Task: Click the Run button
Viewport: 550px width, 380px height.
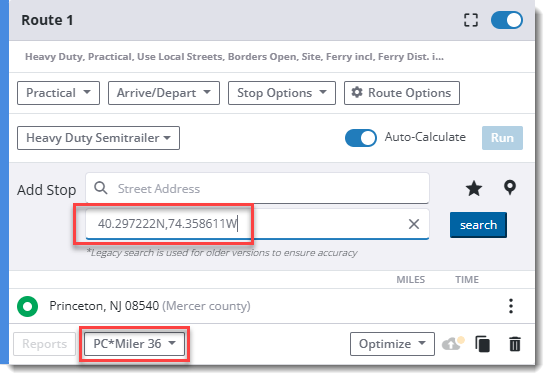Action: [x=502, y=138]
